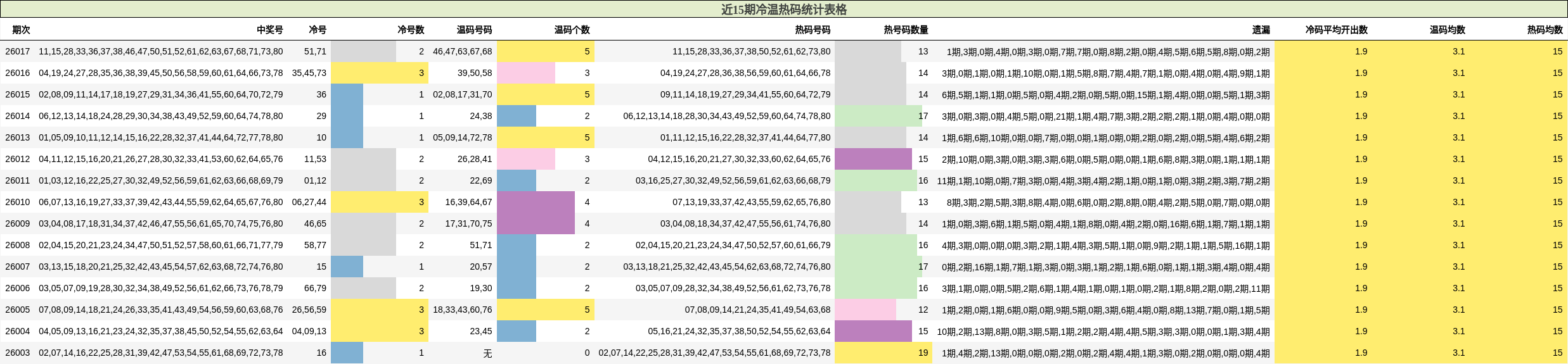1568x364 pixels.
Task: Click warm numbers cell 17,31,70,75
Action: (468, 223)
